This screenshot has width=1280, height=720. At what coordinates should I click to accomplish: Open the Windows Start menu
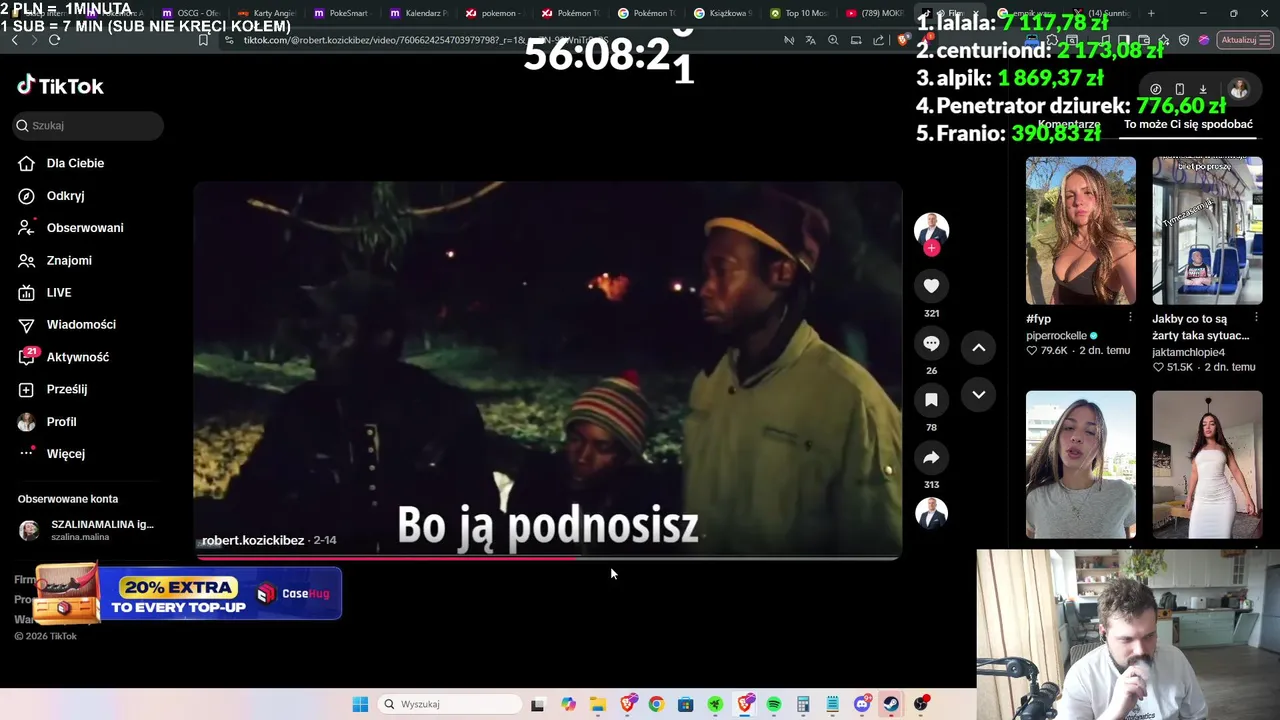click(360, 704)
